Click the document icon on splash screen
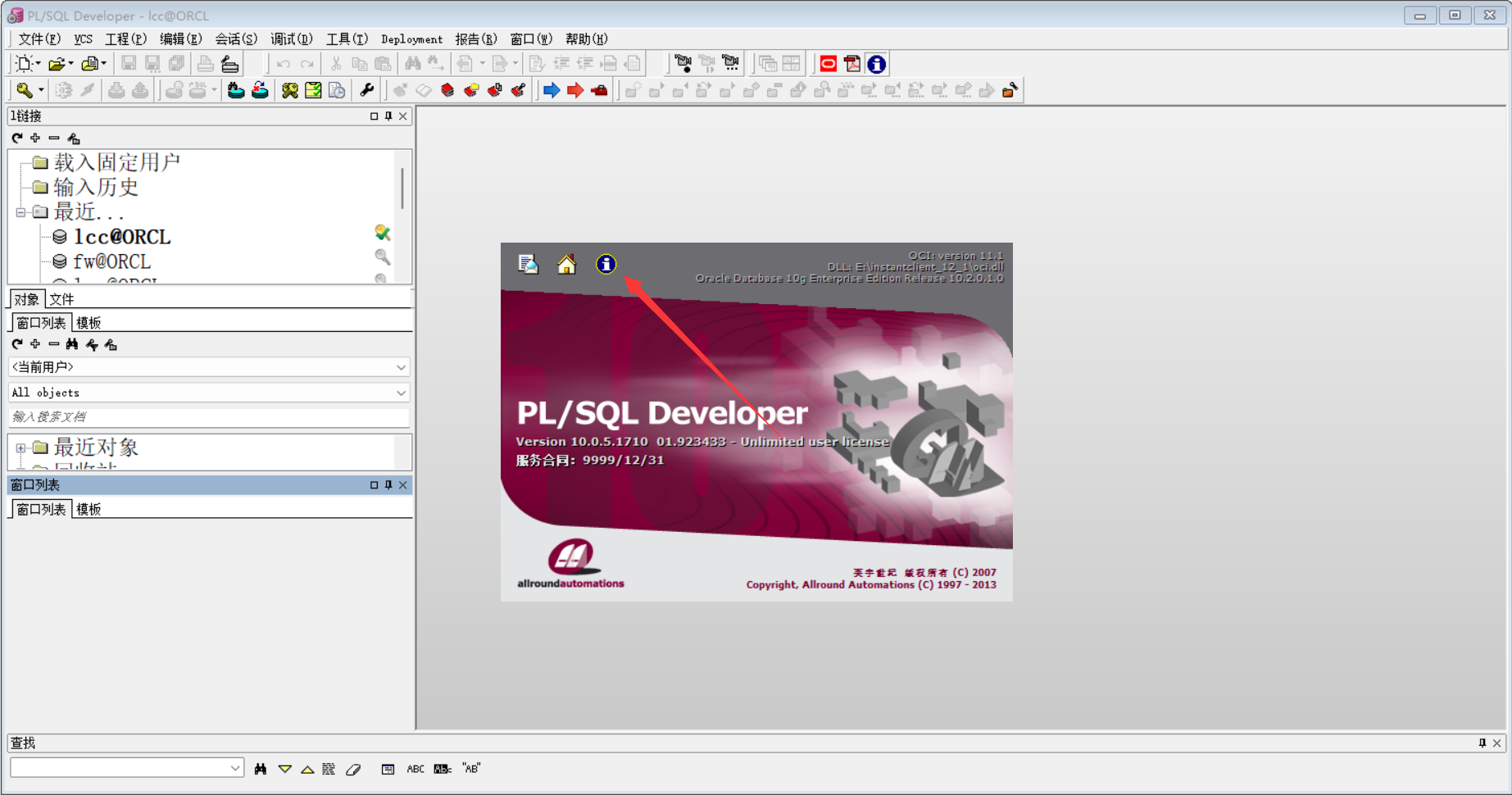Viewport: 1512px width, 795px height. tap(529, 264)
